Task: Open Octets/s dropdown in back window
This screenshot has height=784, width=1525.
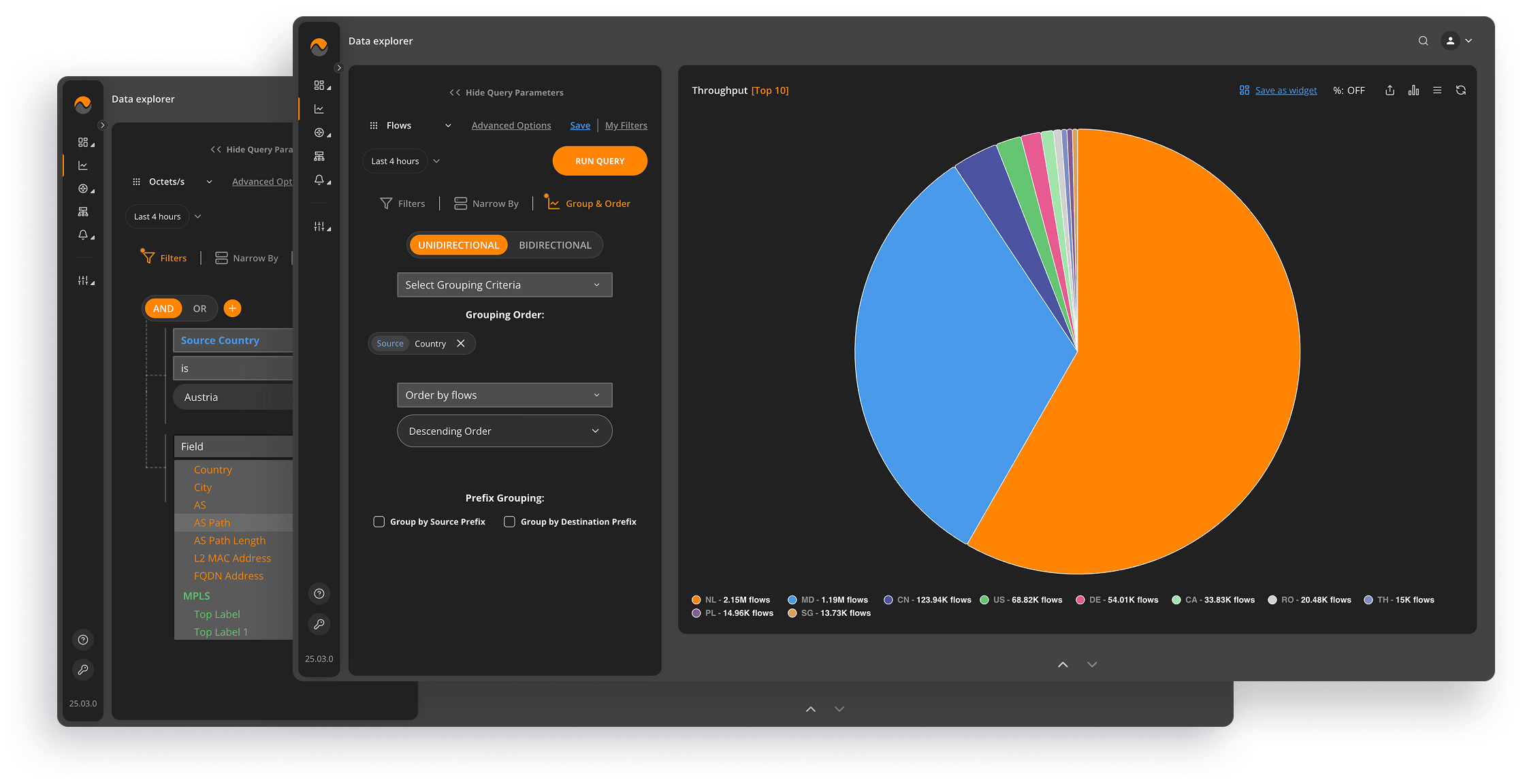Action: click(x=173, y=182)
